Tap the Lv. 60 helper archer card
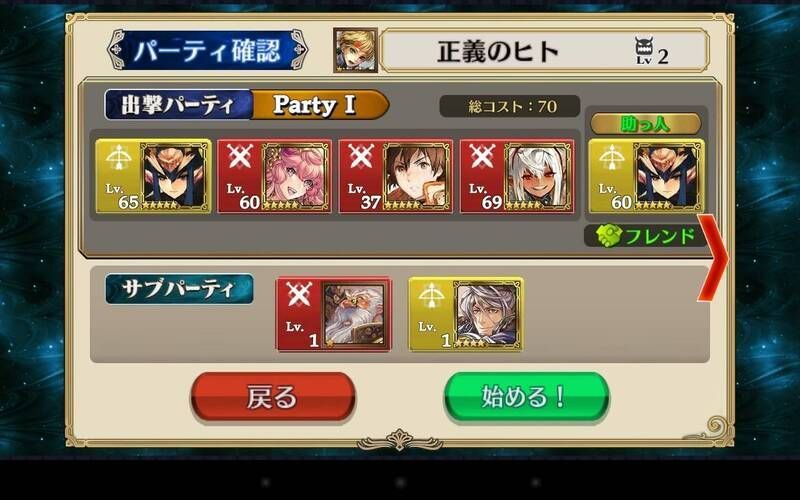Screen dimensions: 800x500 click(x=646, y=176)
